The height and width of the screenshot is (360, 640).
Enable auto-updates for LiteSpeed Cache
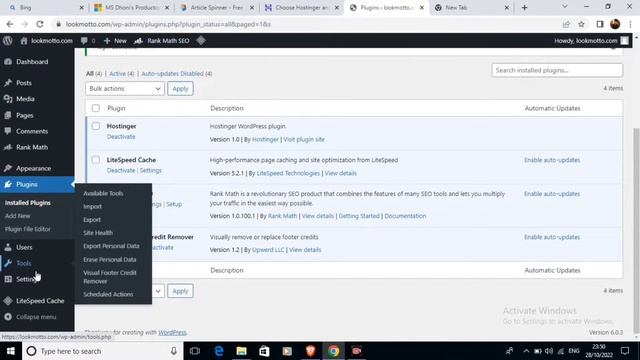(x=552, y=160)
